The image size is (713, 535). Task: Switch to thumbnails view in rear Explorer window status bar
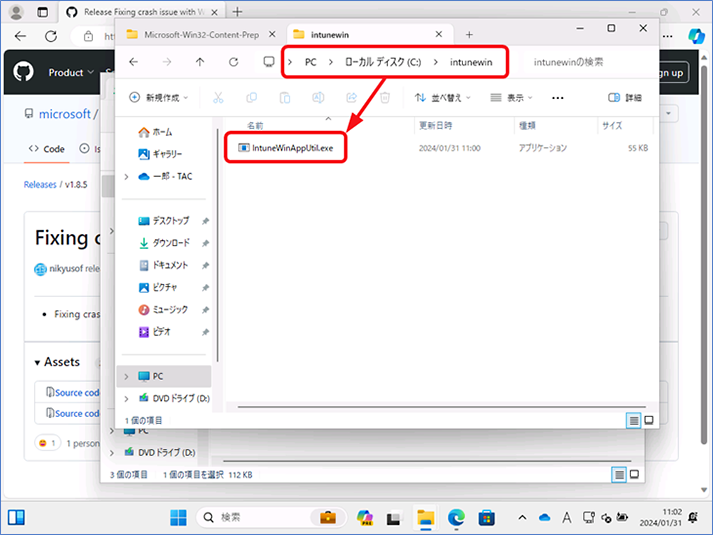[x=634, y=475]
